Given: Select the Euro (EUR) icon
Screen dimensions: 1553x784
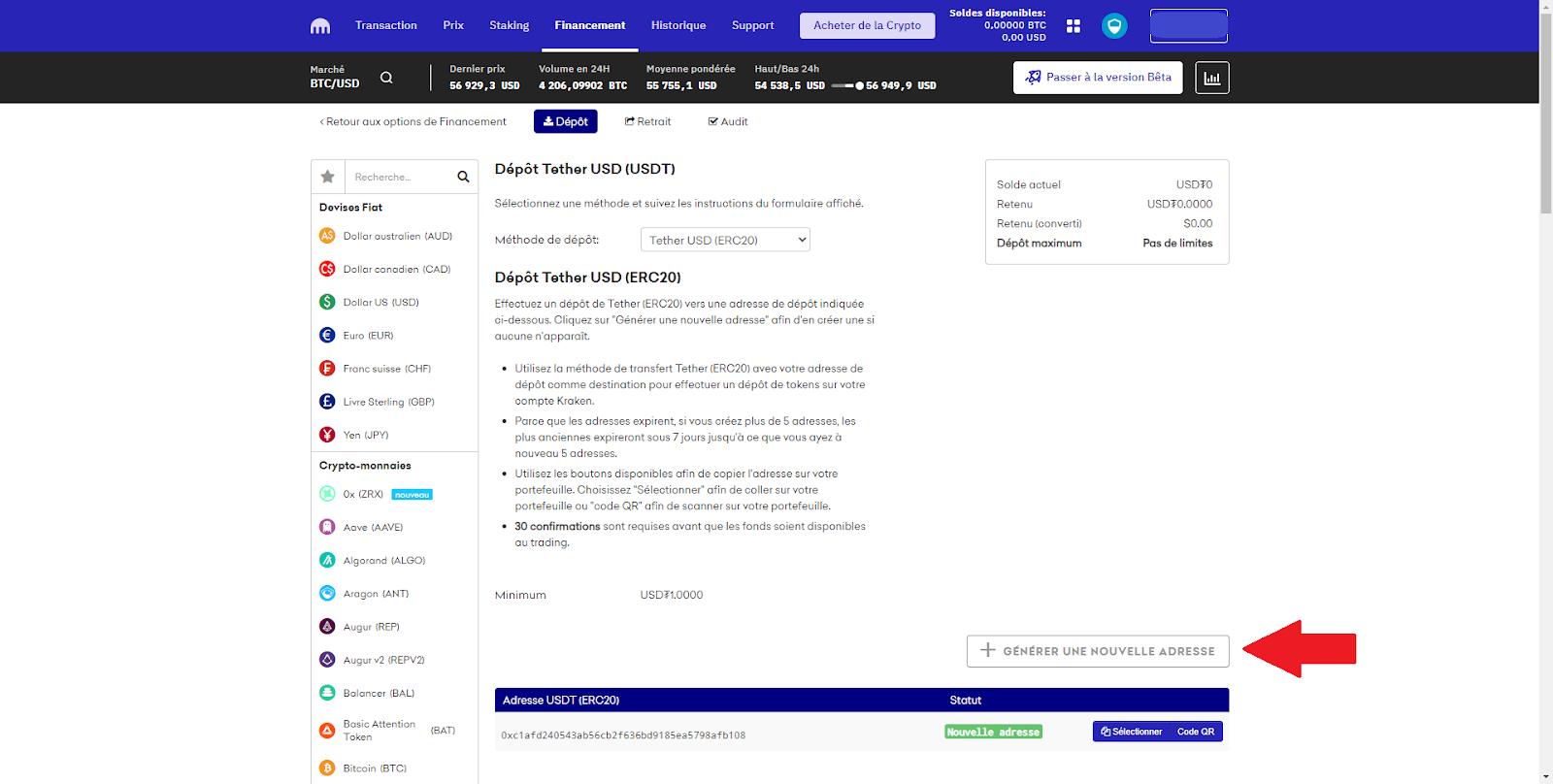Looking at the screenshot, I should pos(327,335).
